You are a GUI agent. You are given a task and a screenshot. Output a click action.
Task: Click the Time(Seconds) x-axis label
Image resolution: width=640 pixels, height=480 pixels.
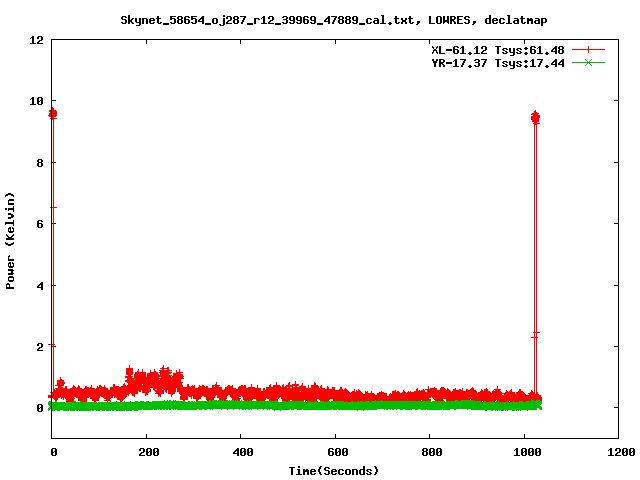(333, 471)
